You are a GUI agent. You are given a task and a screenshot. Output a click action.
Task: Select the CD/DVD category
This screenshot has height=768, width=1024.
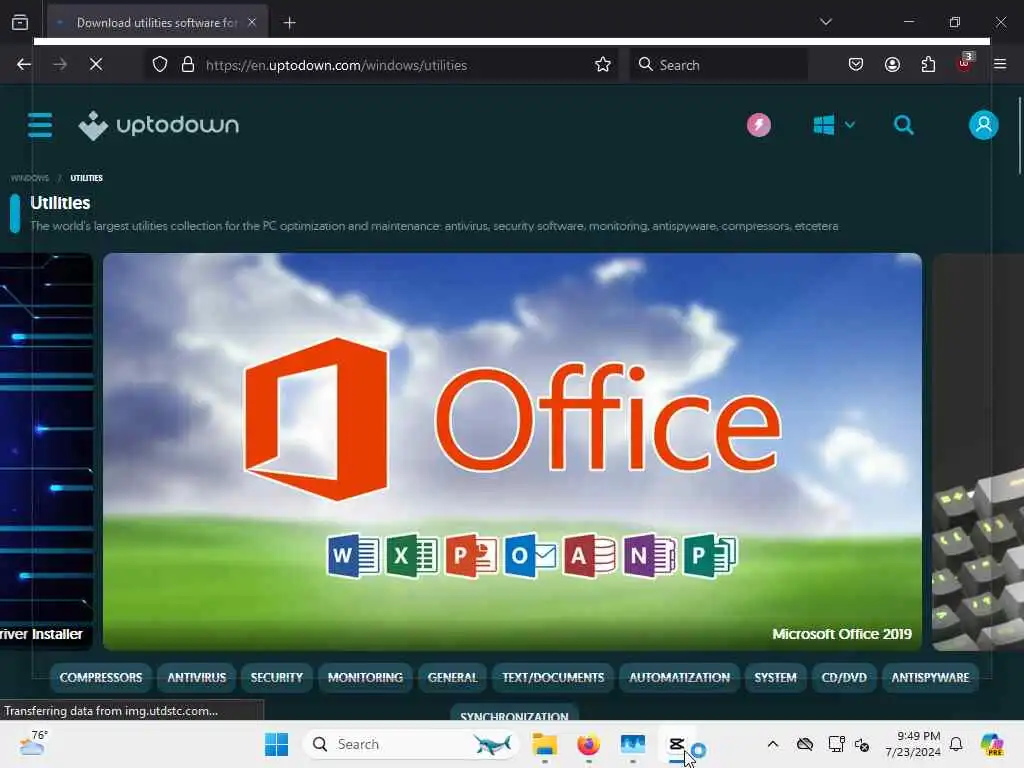(x=844, y=677)
